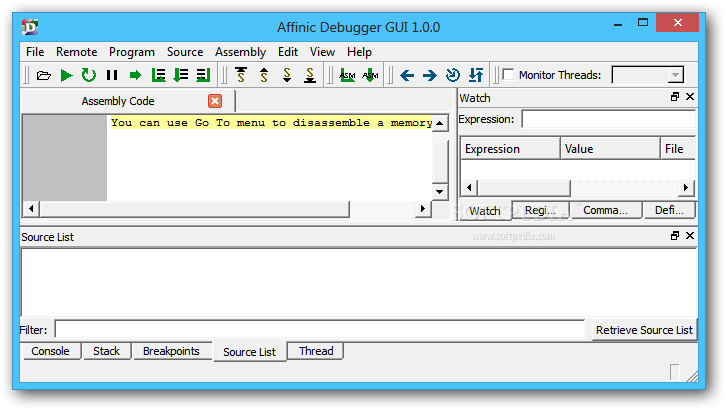
Task: Open the Help menu
Action: [x=359, y=52]
